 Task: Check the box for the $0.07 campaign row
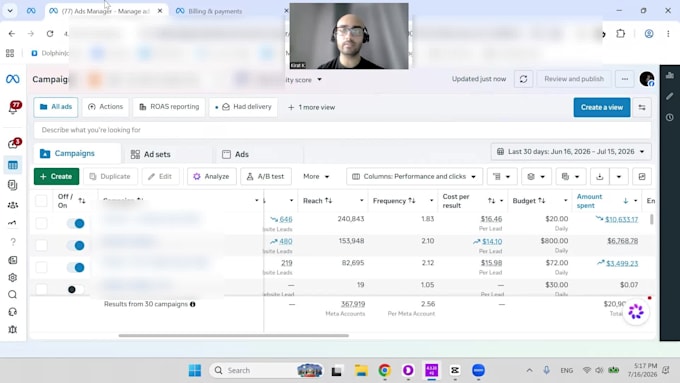(x=41, y=289)
